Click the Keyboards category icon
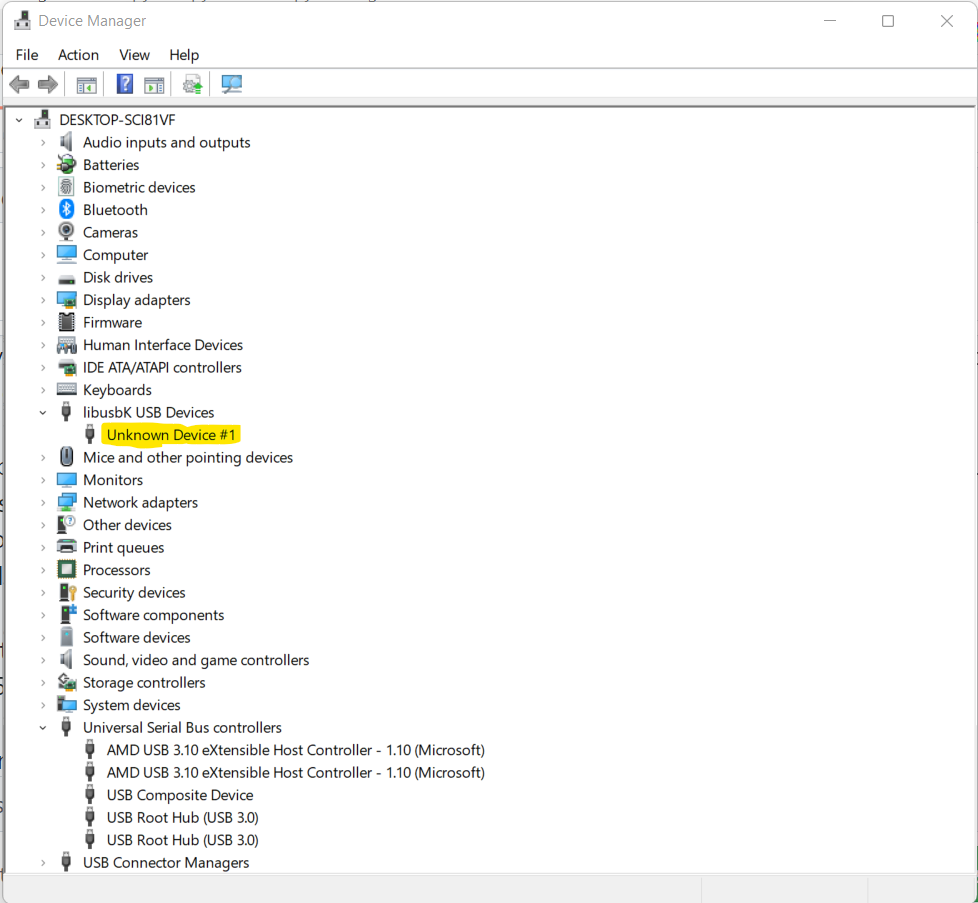 (x=66, y=390)
